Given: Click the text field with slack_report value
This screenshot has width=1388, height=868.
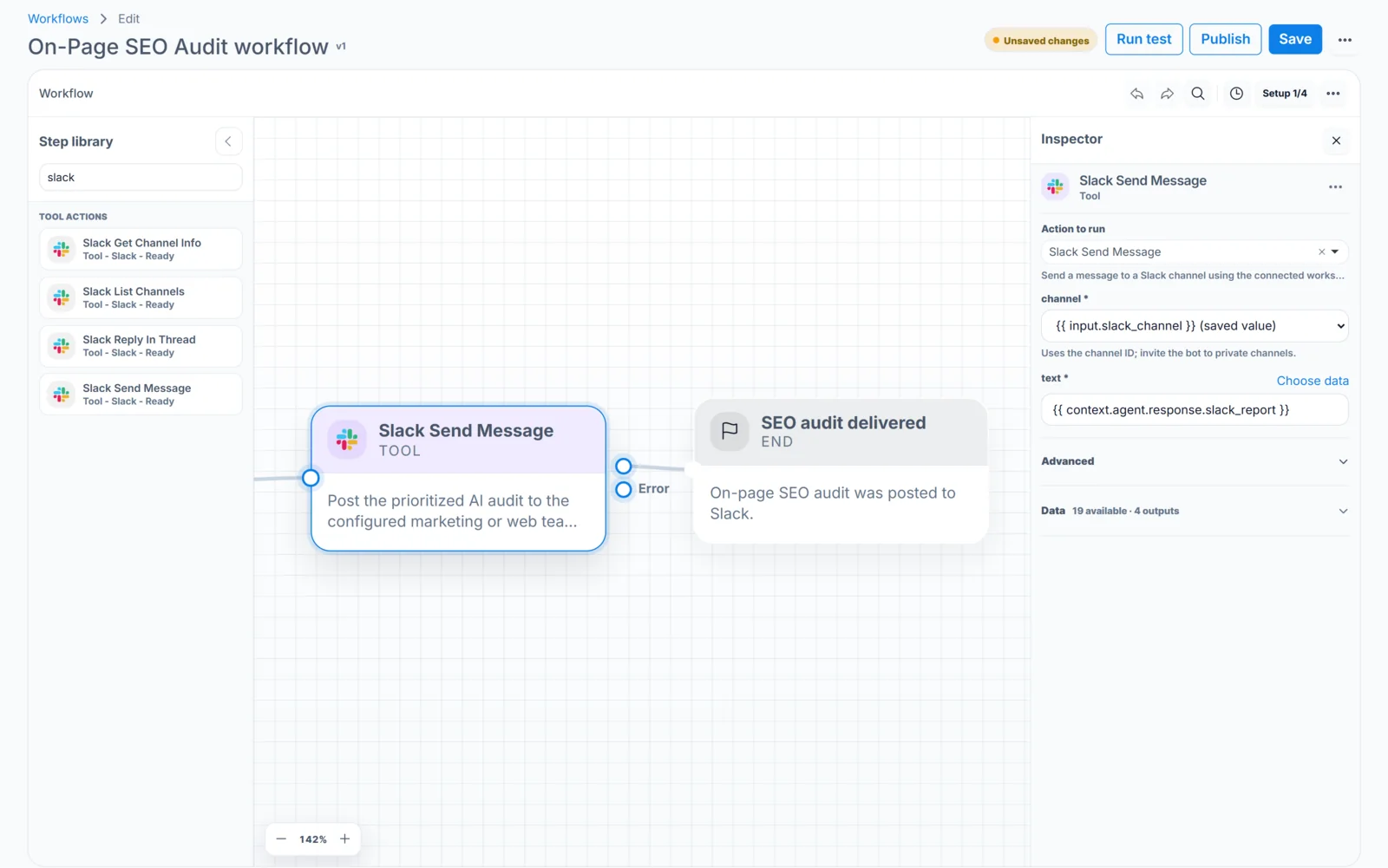Looking at the screenshot, I should (x=1195, y=410).
